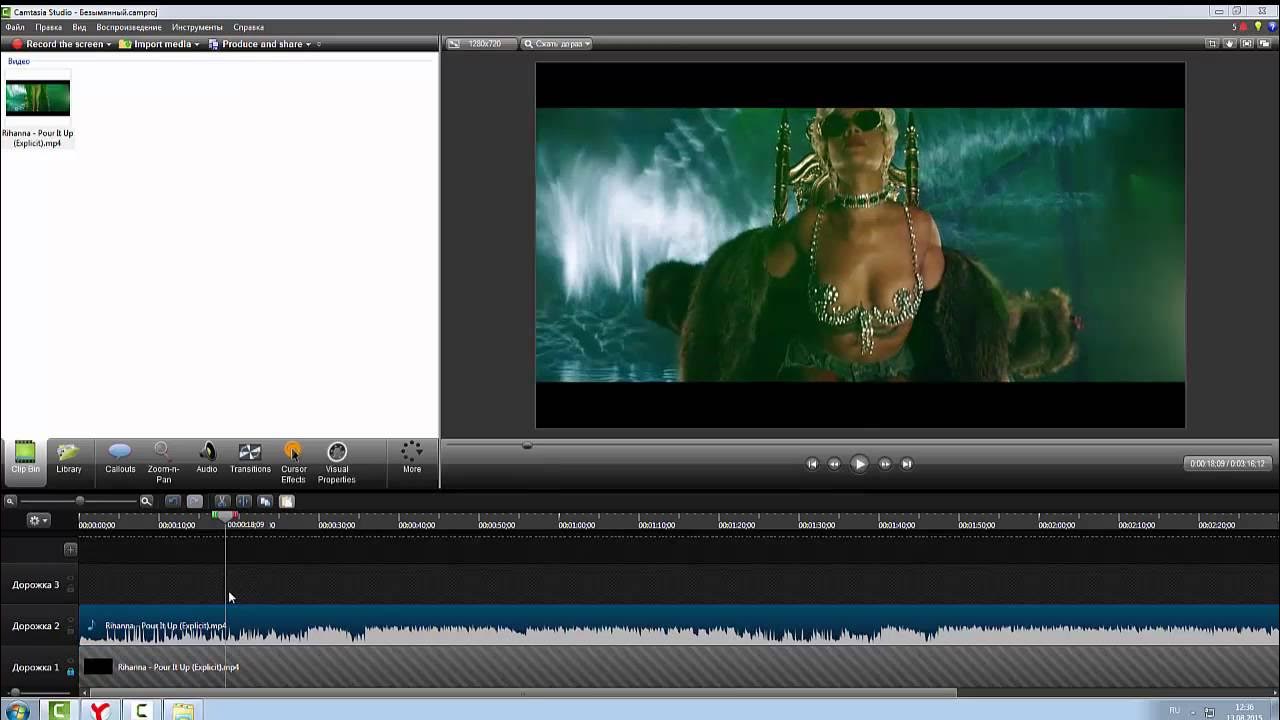Image resolution: width=1280 pixels, height=720 pixels.
Task: Open the Transitions tool
Action: coord(250,459)
